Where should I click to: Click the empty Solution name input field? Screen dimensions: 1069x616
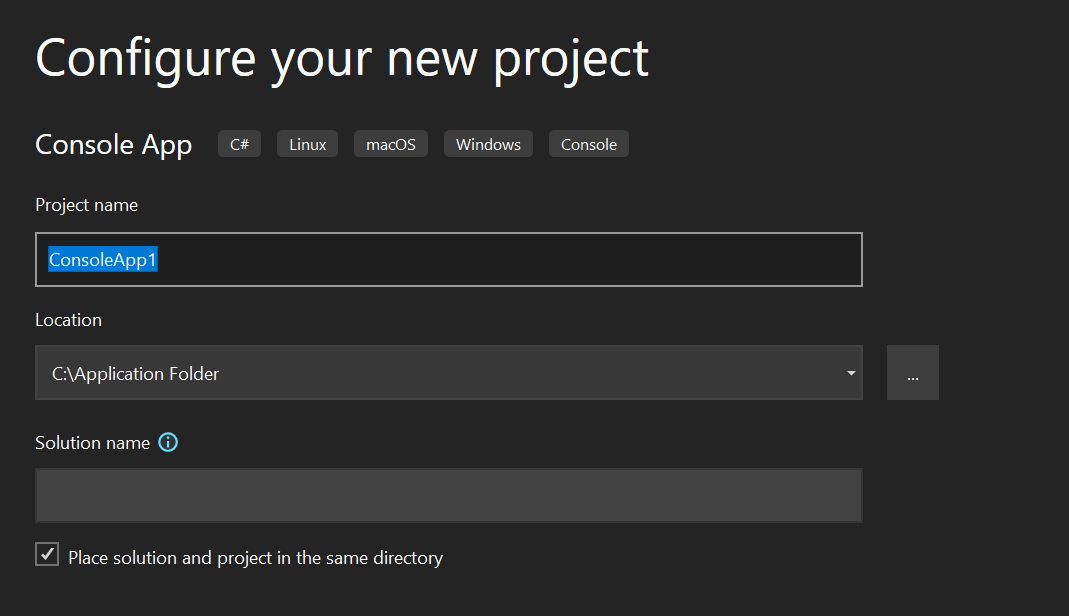(x=450, y=495)
